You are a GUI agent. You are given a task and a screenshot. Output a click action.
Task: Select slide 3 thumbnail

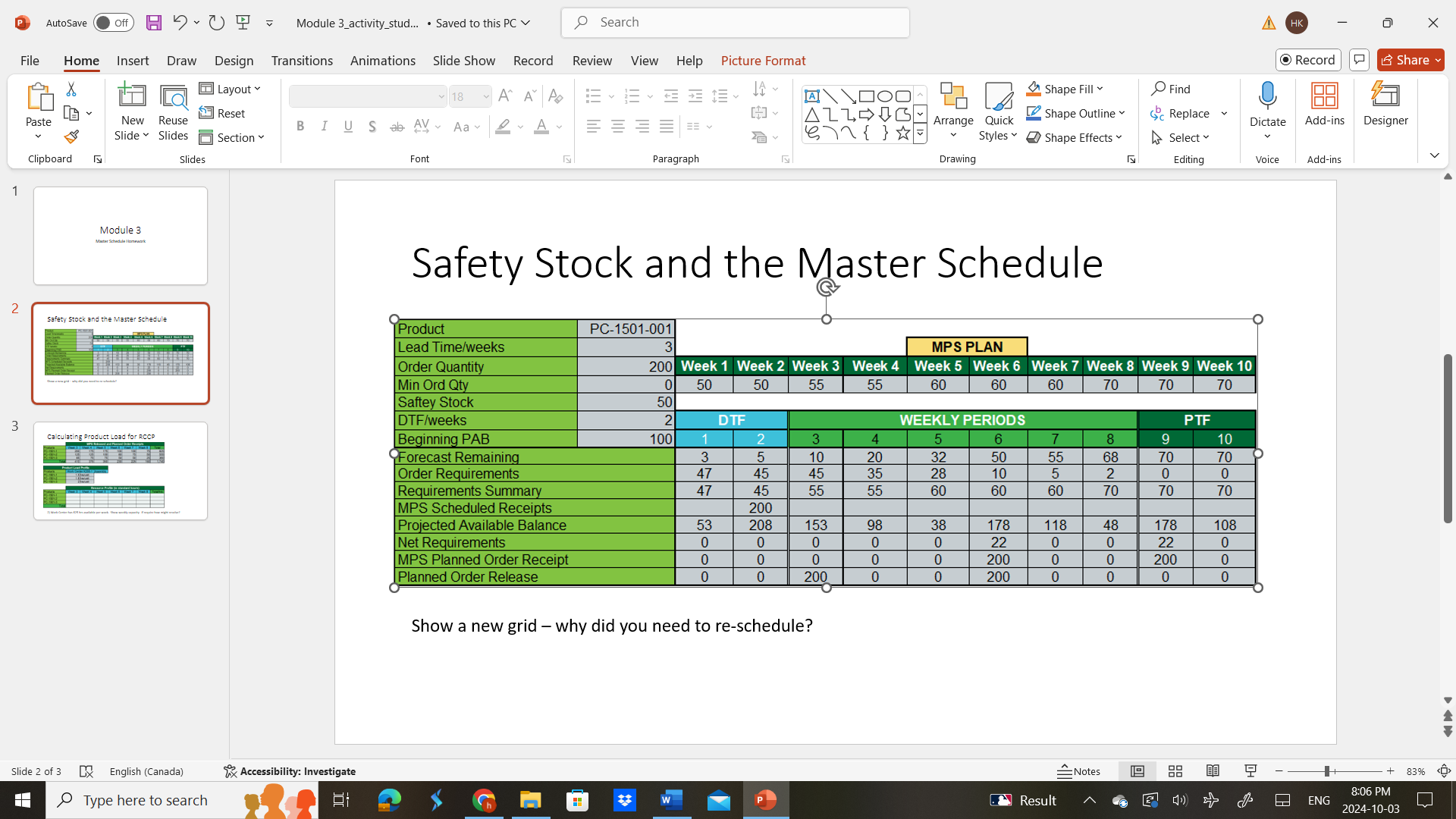pos(120,470)
